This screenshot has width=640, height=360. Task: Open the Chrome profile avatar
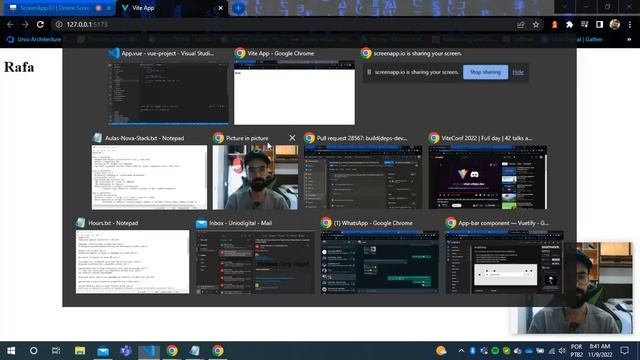point(615,24)
